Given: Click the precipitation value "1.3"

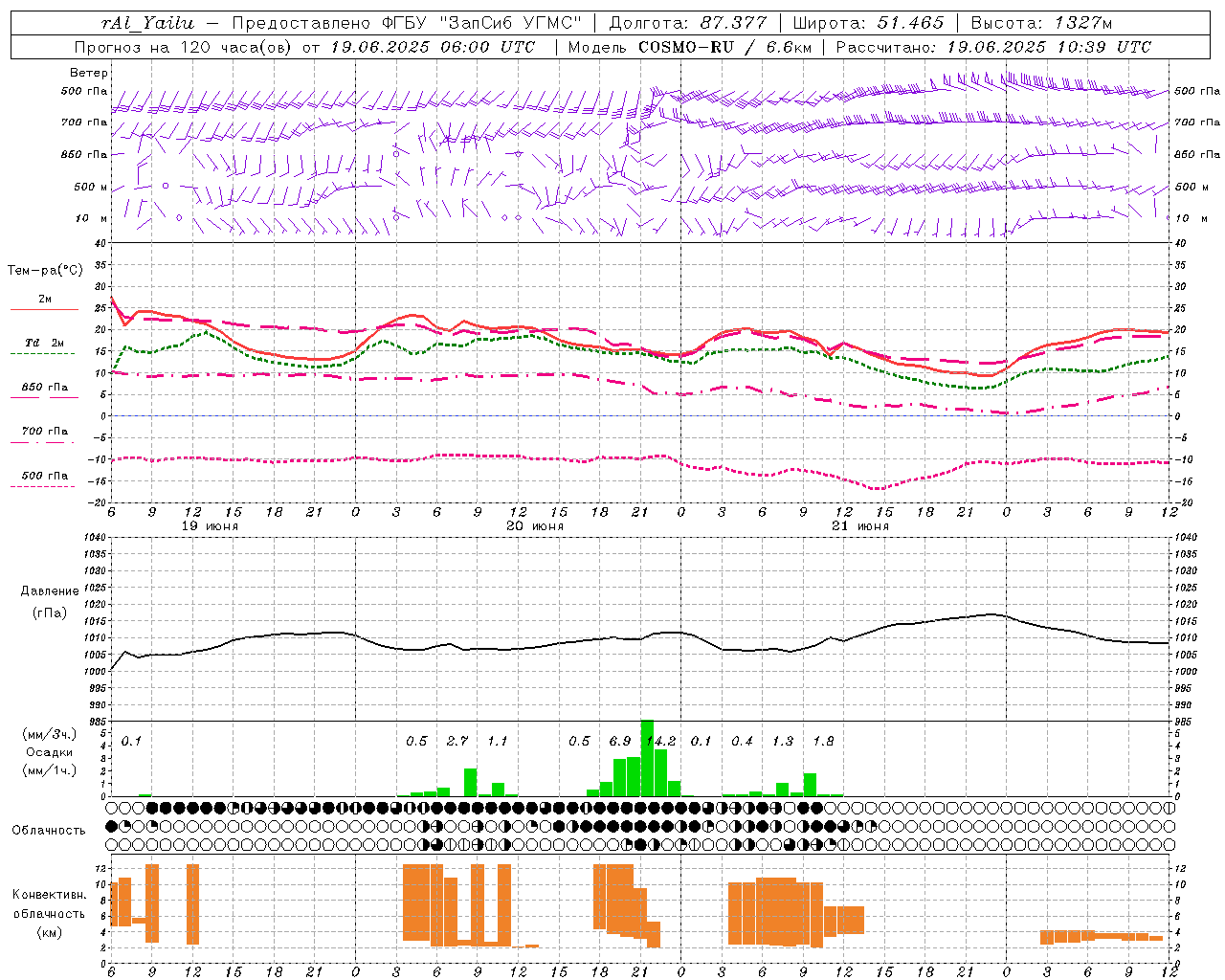Looking at the screenshot, I should click(x=782, y=741).
